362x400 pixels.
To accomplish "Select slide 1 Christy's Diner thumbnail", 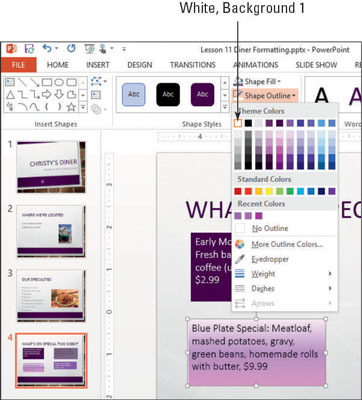I will 51,167.
